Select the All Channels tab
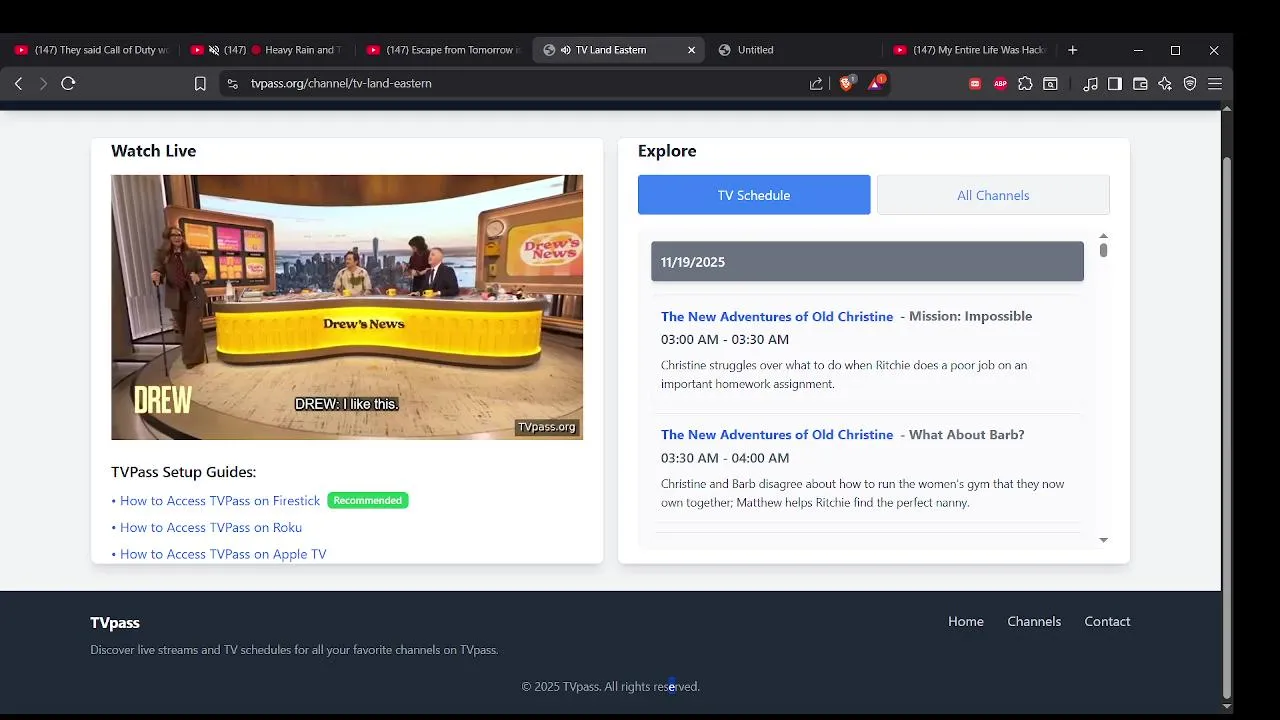Viewport: 1280px width, 720px height. [x=993, y=195]
